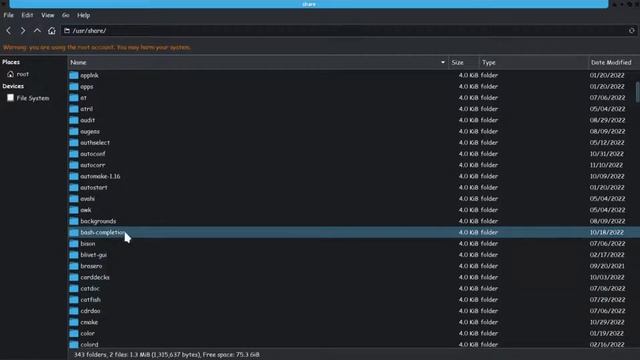Click the folder icon of augeas

coord(73,131)
